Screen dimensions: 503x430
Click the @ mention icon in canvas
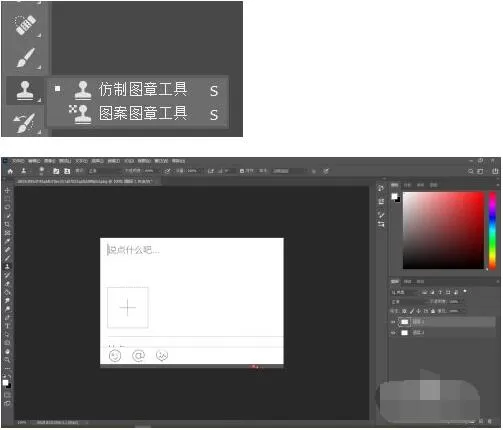tap(138, 356)
